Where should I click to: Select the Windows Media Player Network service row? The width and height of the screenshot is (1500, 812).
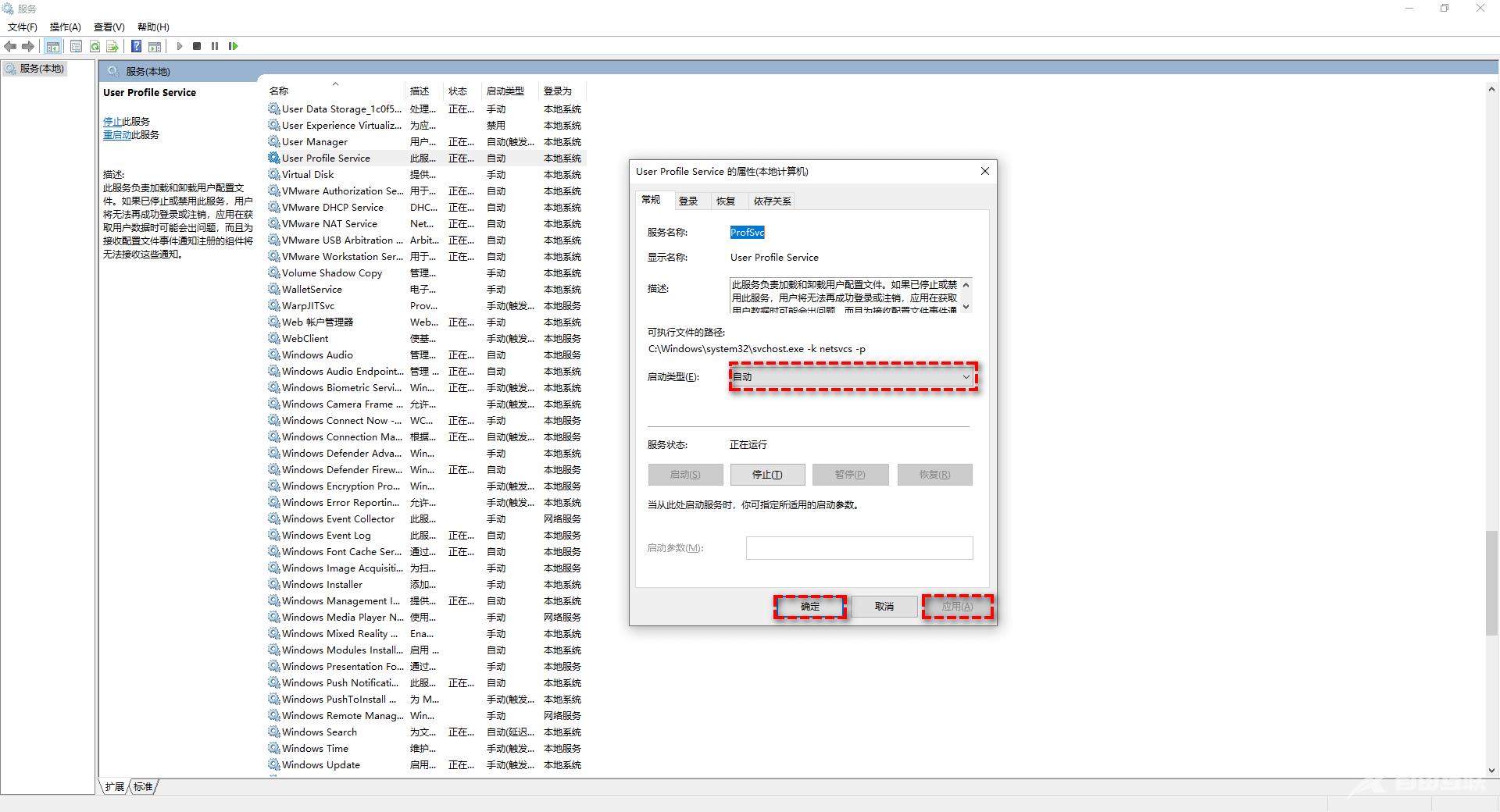coord(426,618)
